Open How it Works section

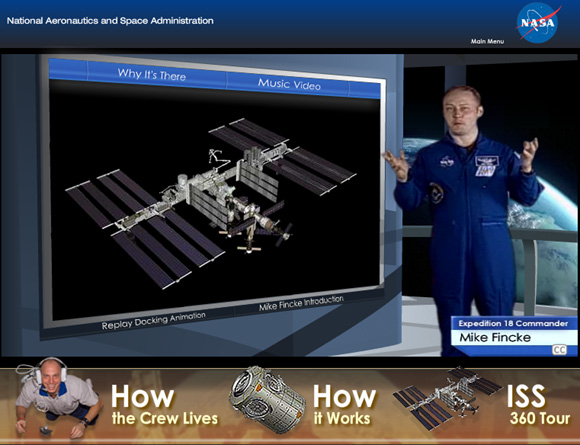click(x=344, y=405)
